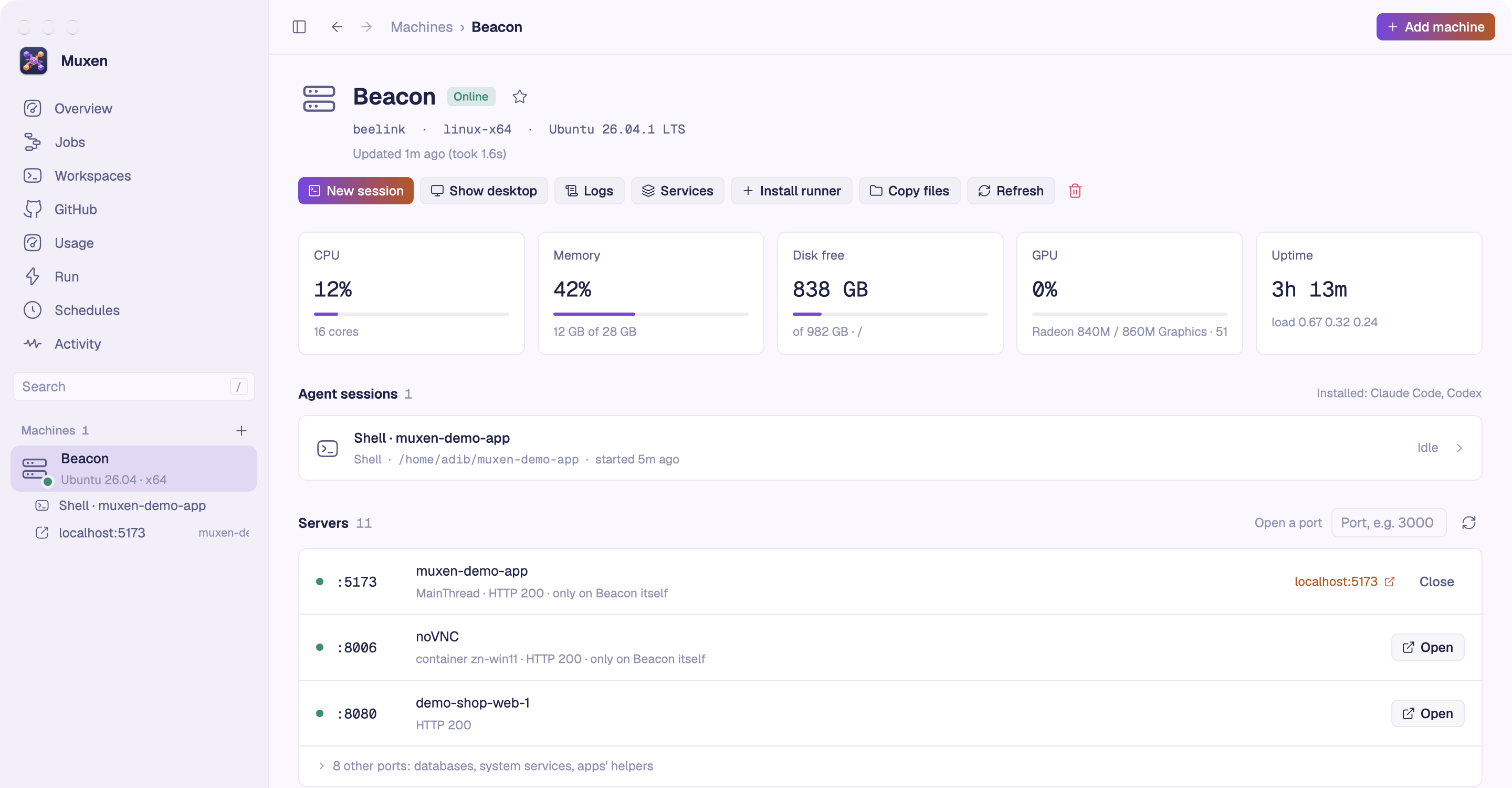
Task: Favorite Beacon with the star icon
Action: click(519, 96)
